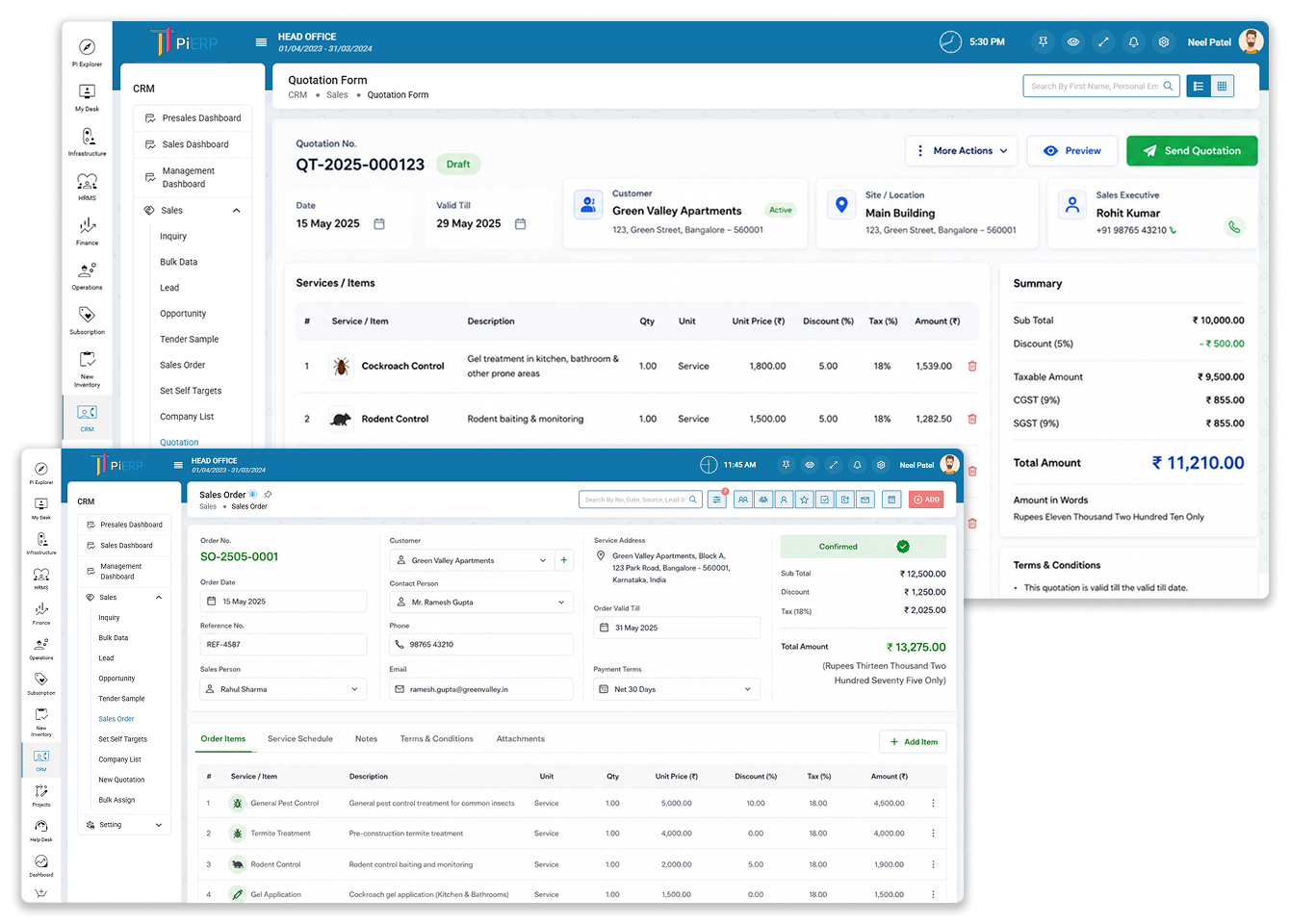Open My Desk in Quotation window sidebar
The image size is (1290, 924).
87,97
